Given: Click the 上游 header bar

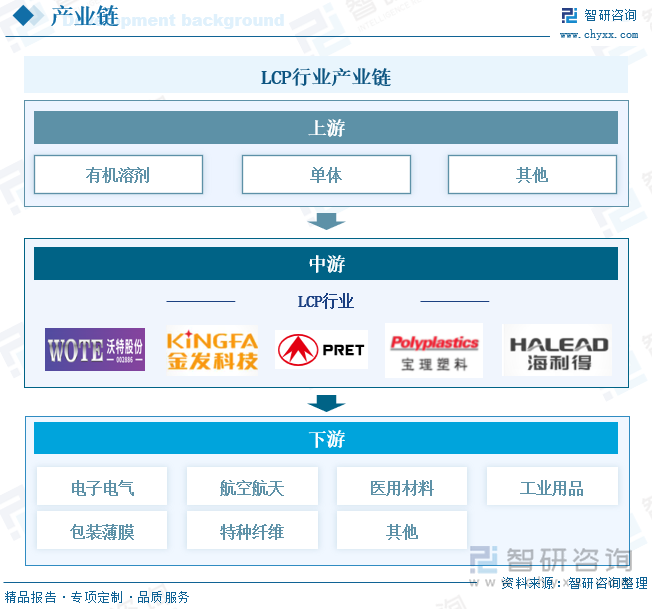Looking at the screenshot, I should [x=326, y=128].
